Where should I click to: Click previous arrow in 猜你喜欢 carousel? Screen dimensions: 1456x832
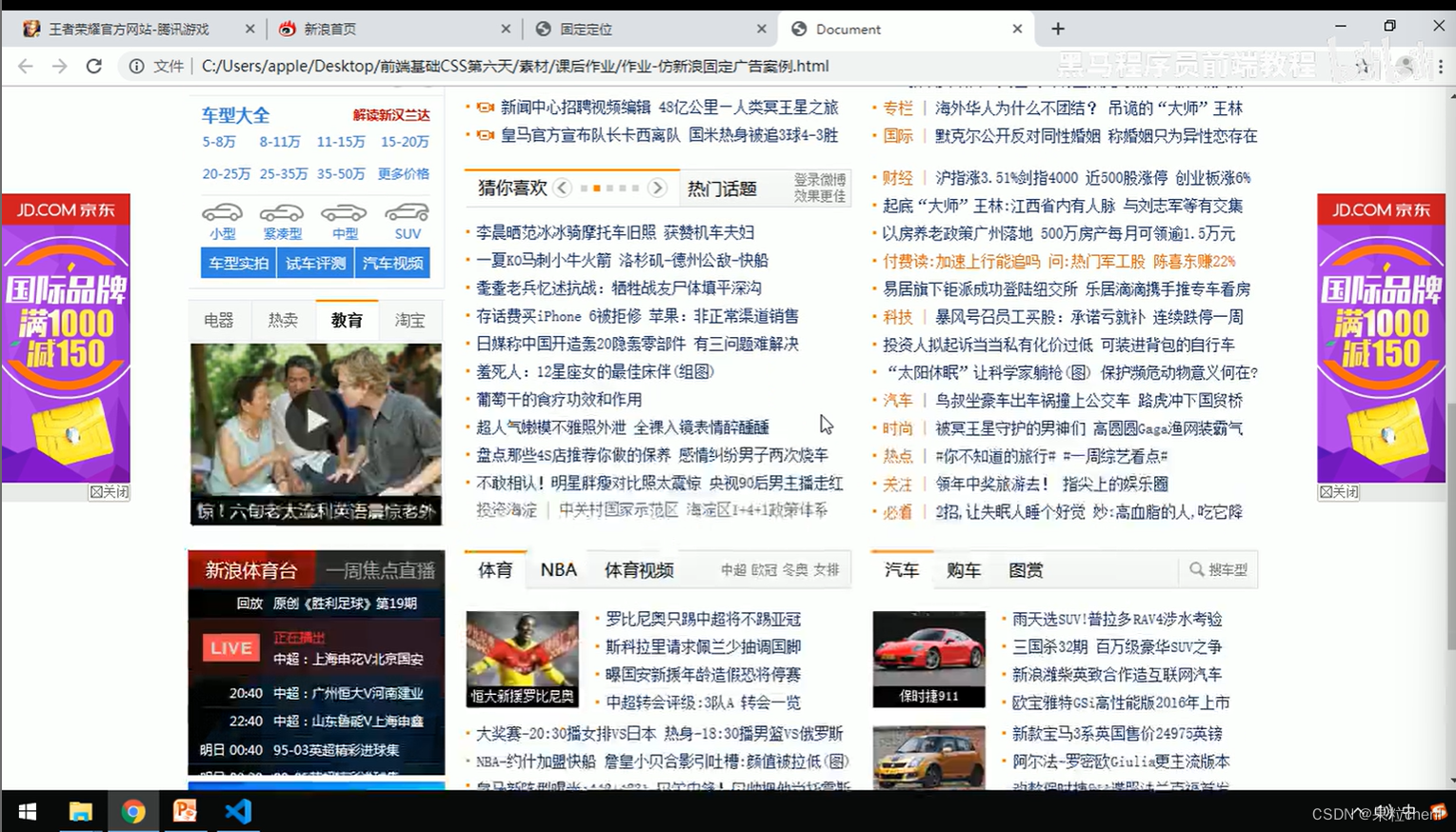pos(563,188)
